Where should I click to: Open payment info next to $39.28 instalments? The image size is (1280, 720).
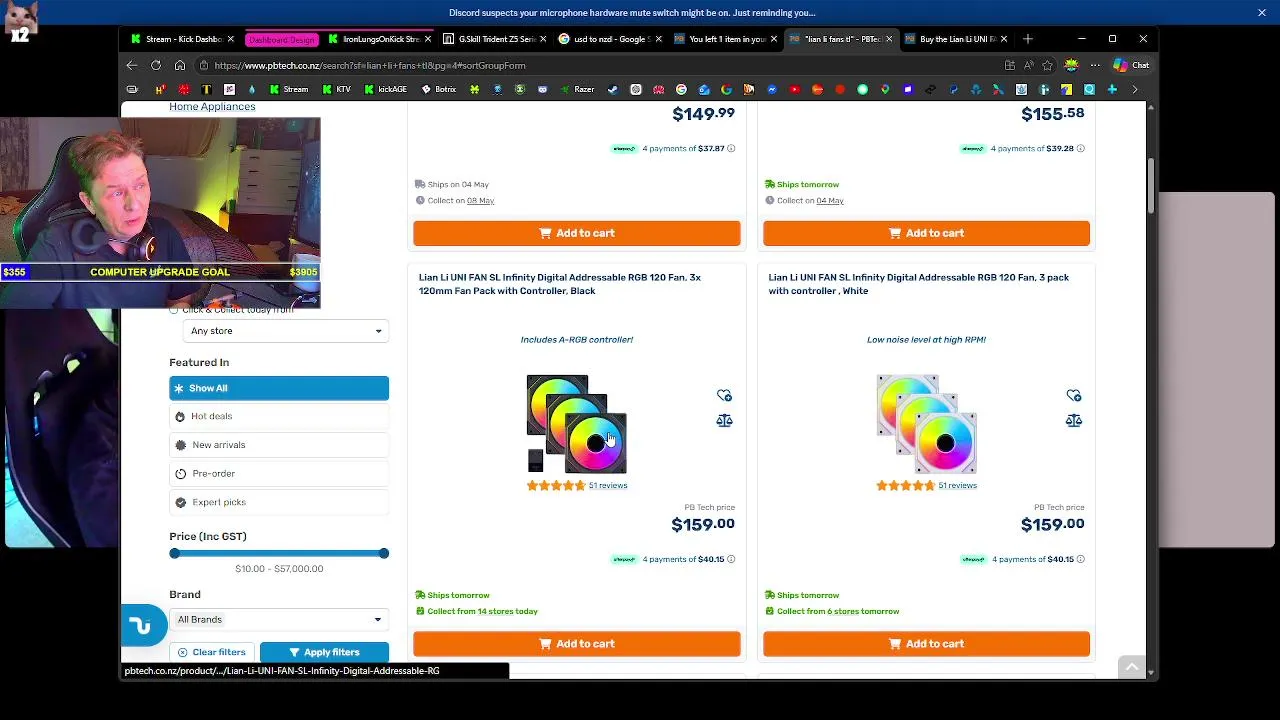[x=1080, y=149]
